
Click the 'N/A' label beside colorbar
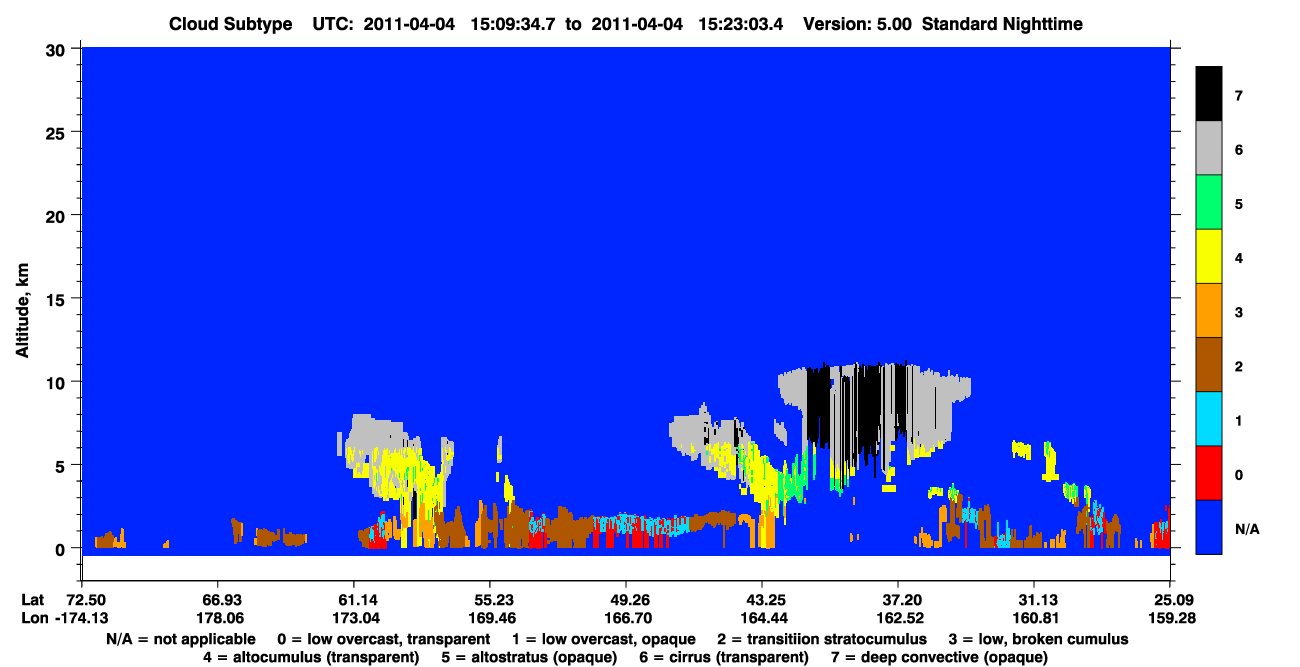click(1247, 528)
